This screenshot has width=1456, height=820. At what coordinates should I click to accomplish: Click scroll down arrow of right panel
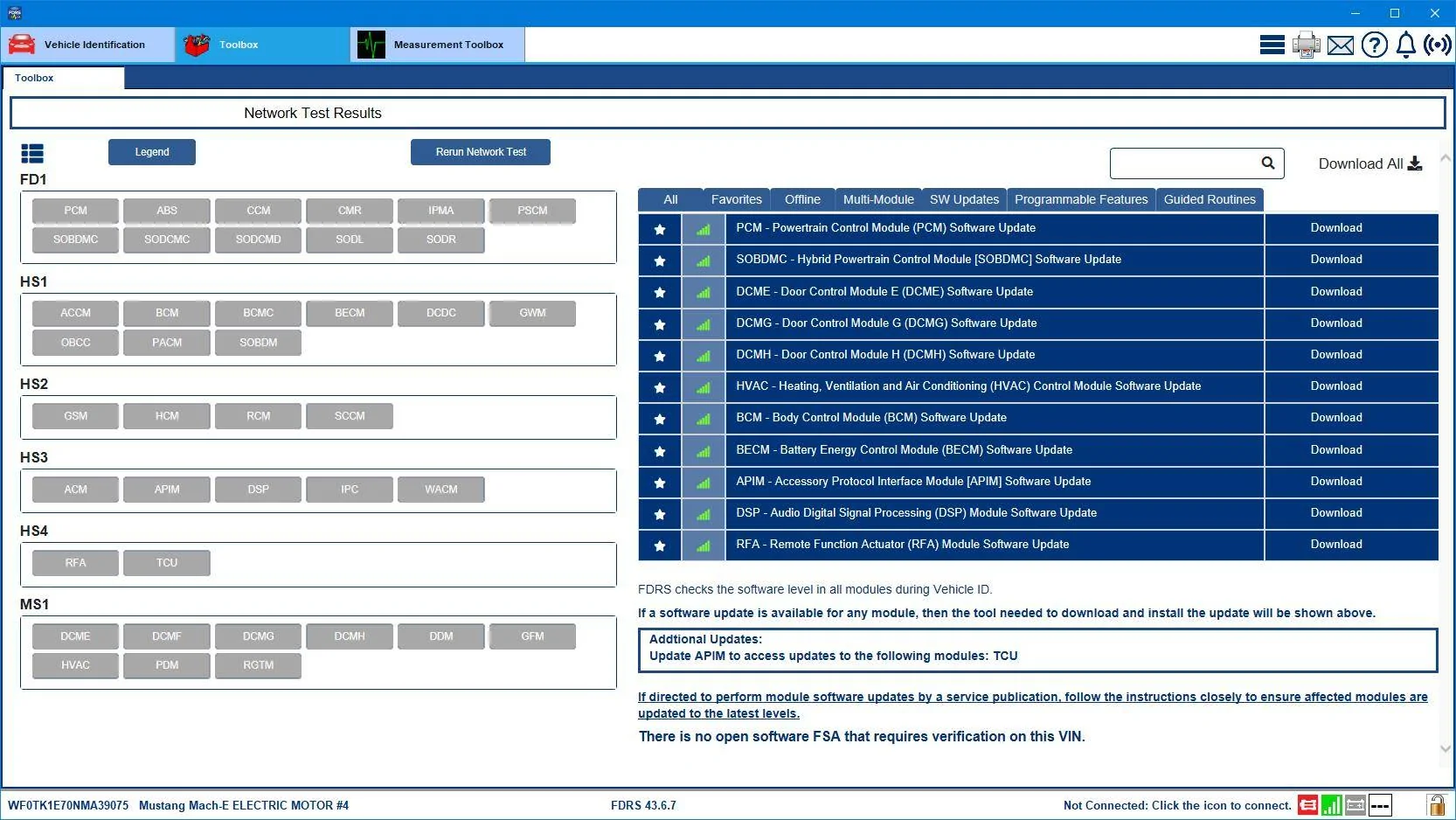click(x=1446, y=748)
